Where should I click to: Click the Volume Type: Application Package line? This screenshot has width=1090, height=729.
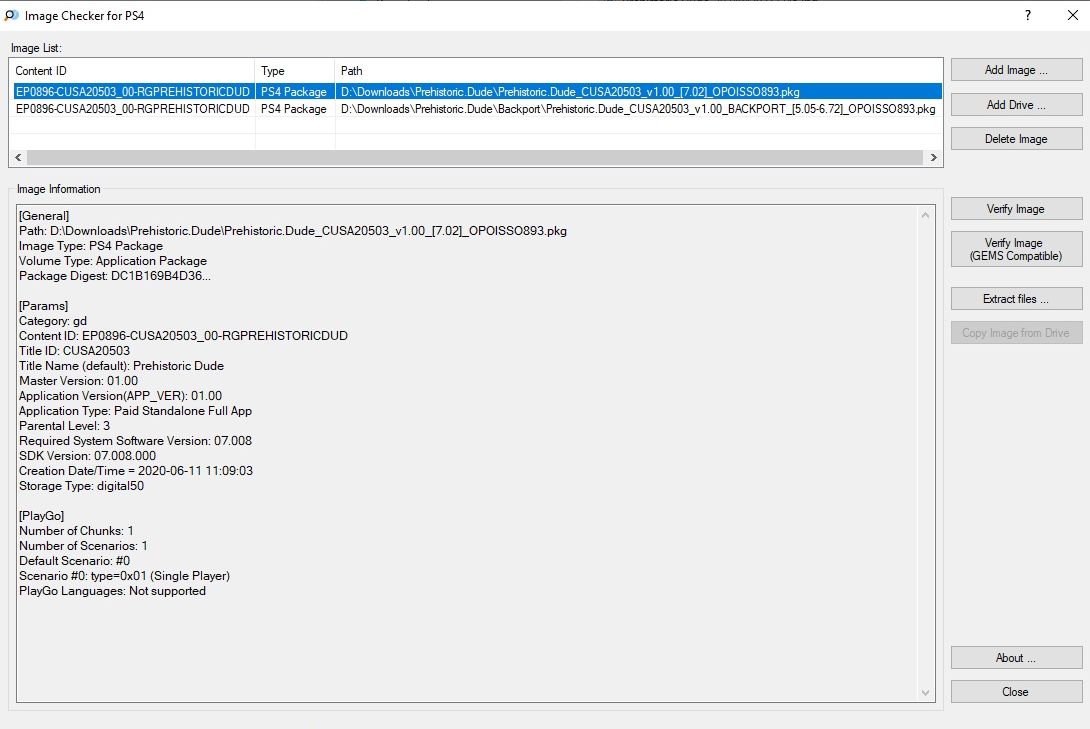point(113,261)
